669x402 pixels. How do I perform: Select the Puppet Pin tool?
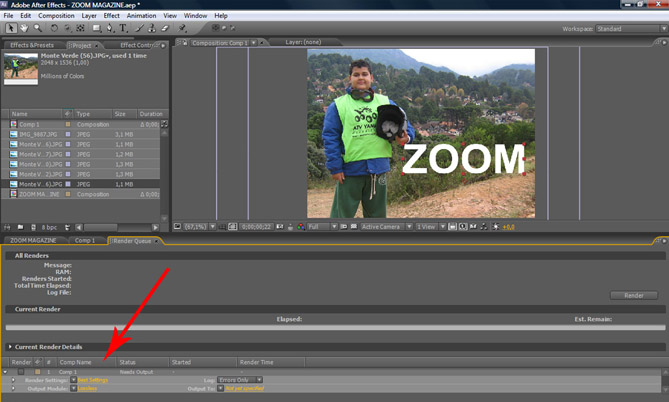[182, 28]
